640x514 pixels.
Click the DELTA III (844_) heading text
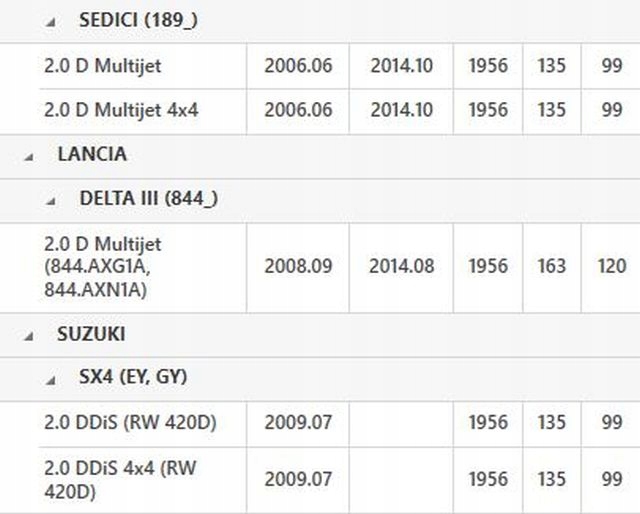148,198
